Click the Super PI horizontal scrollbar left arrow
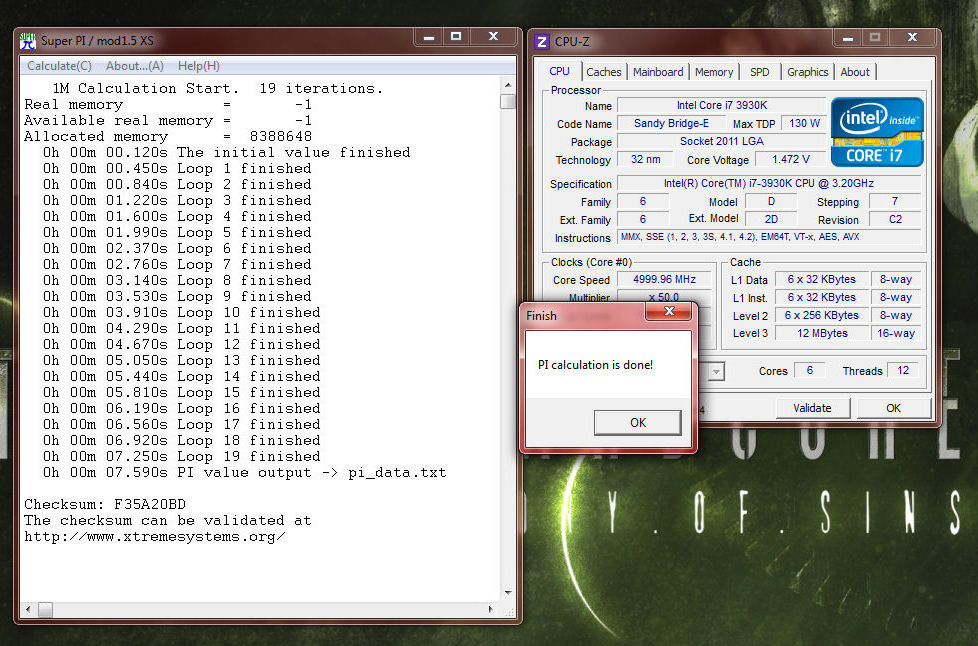The height and width of the screenshot is (646, 978). pyautogui.click(x=27, y=609)
